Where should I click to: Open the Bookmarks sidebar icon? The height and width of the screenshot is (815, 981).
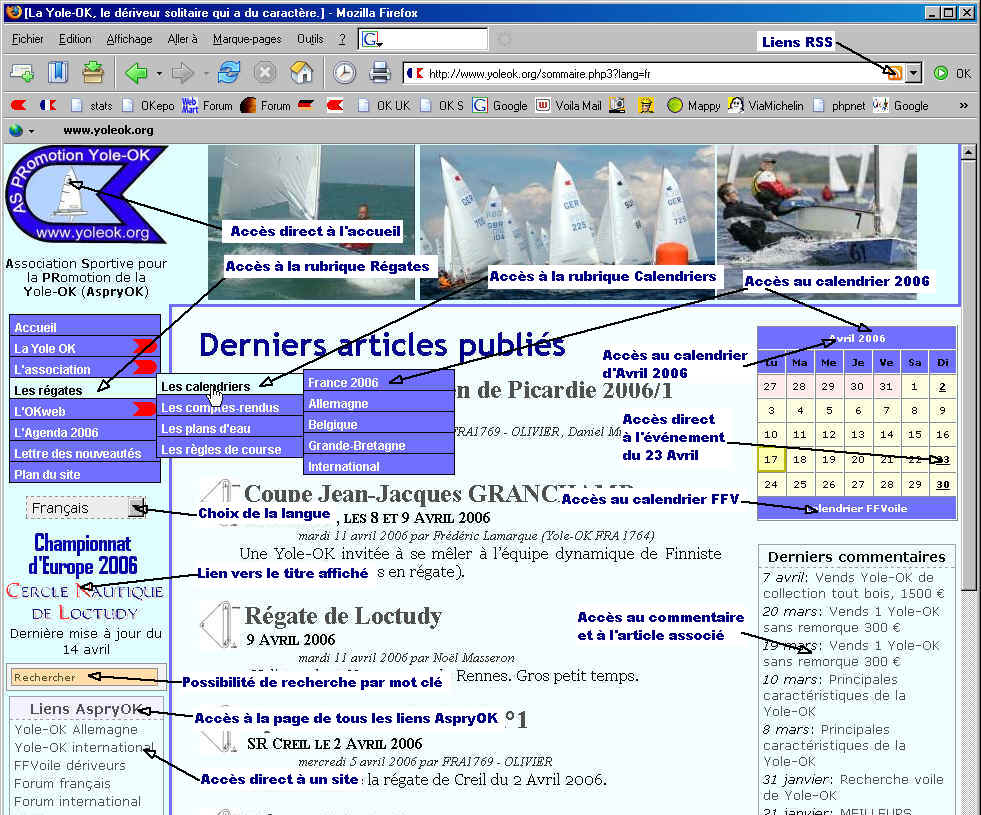point(57,72)
